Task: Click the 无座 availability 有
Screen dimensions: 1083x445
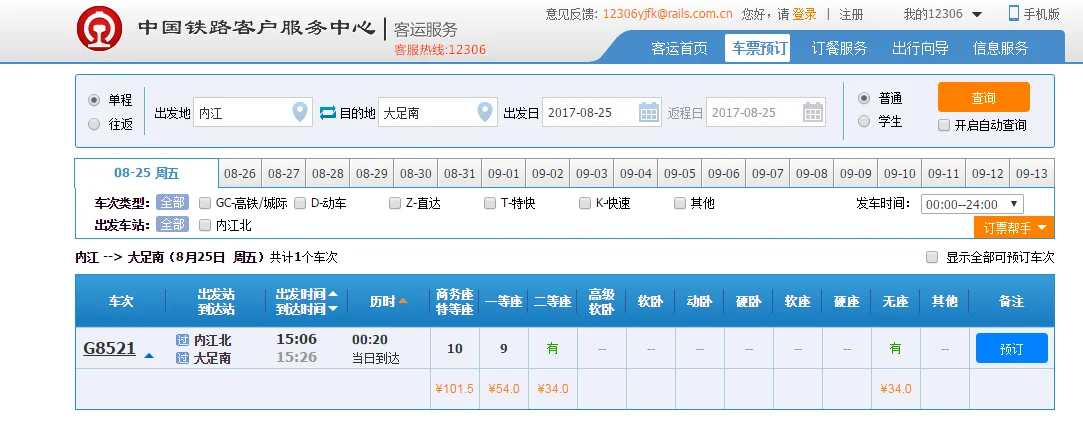Action: coord(896,348)
